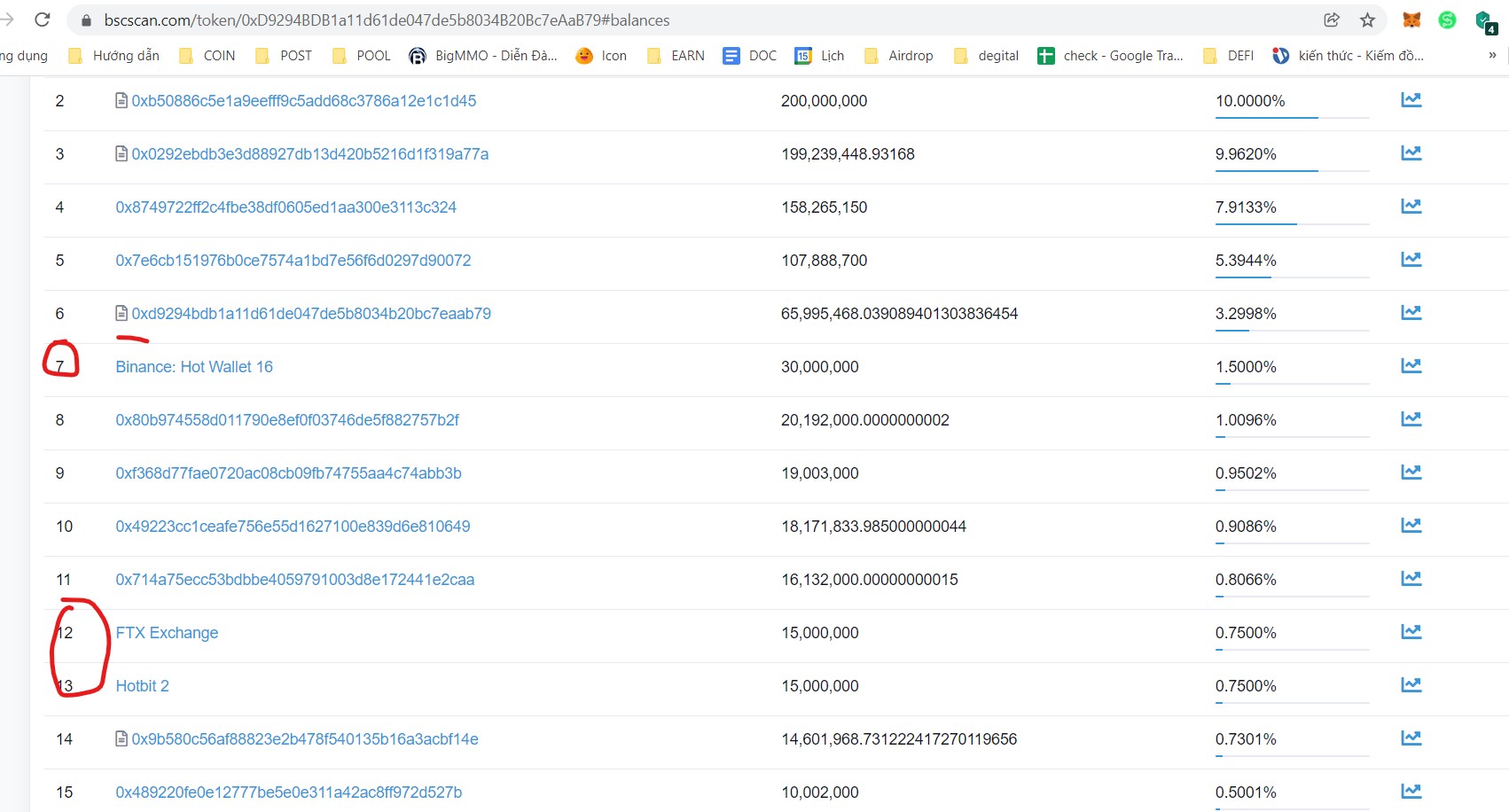This screenshot has height=812, width=1509.
Task: Show more bookmarks via the double chevron
Action: (1492, 55)
